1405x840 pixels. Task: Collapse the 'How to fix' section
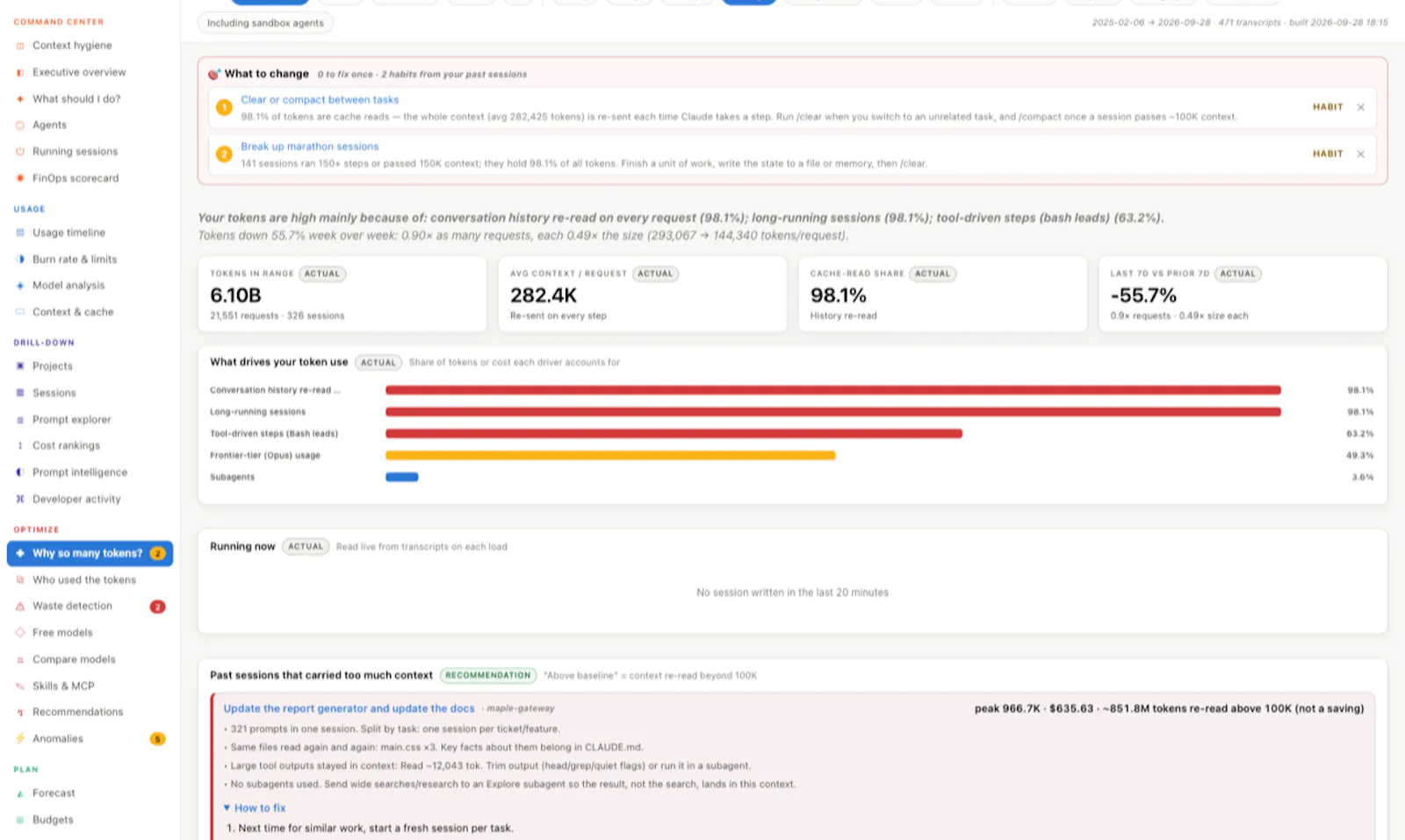[255, 808]
